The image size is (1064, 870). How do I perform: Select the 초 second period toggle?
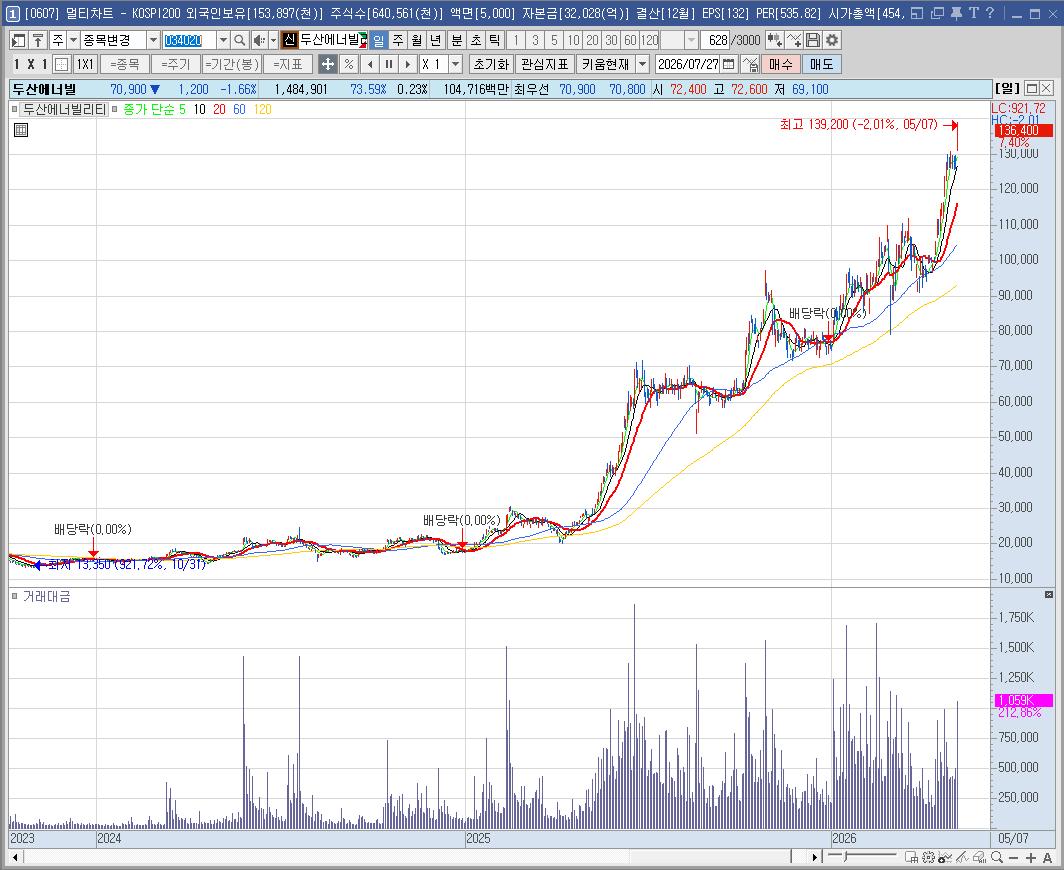click(476, 41)
